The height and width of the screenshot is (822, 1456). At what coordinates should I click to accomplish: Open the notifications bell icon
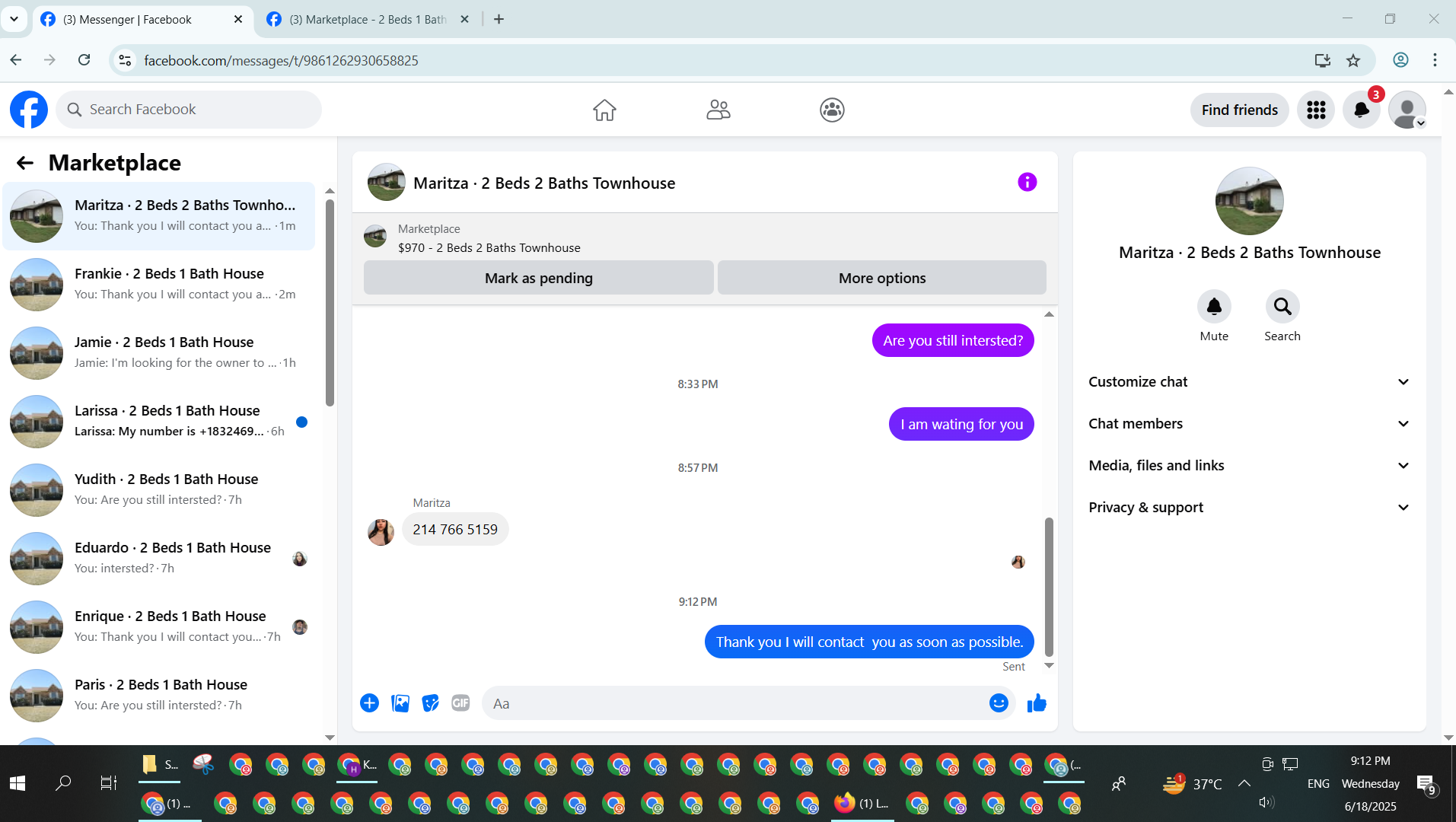click(x=1362, y=110)
